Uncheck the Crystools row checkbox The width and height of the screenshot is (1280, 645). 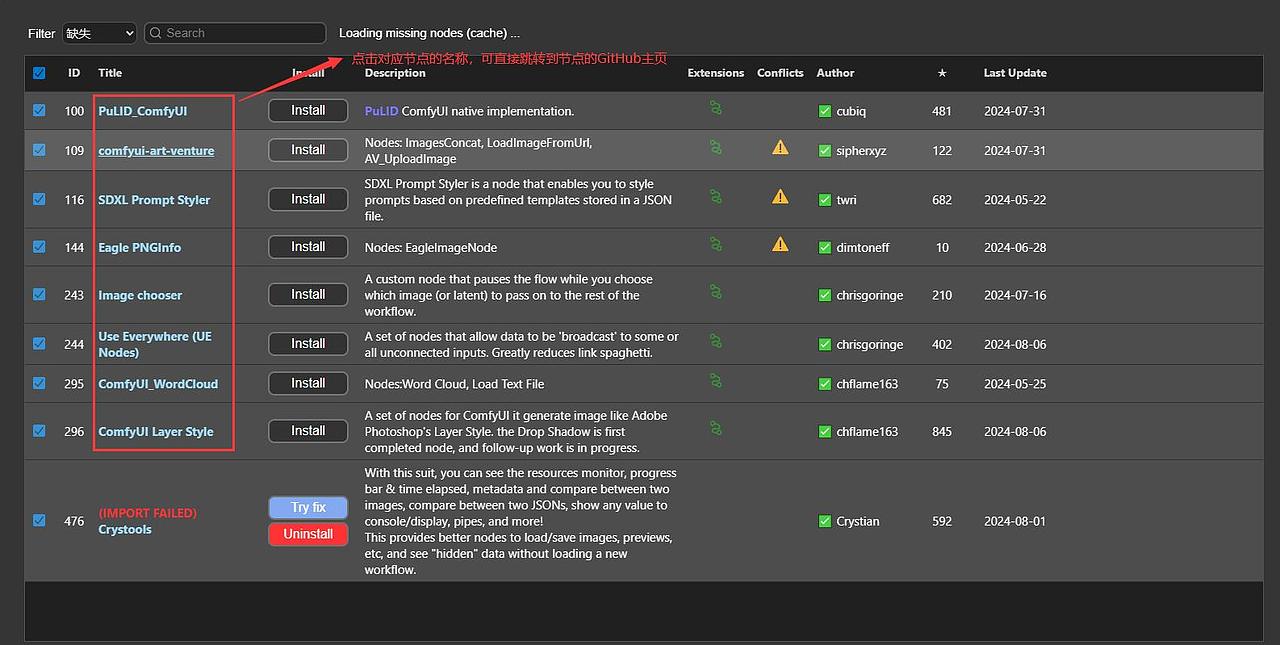39,520
